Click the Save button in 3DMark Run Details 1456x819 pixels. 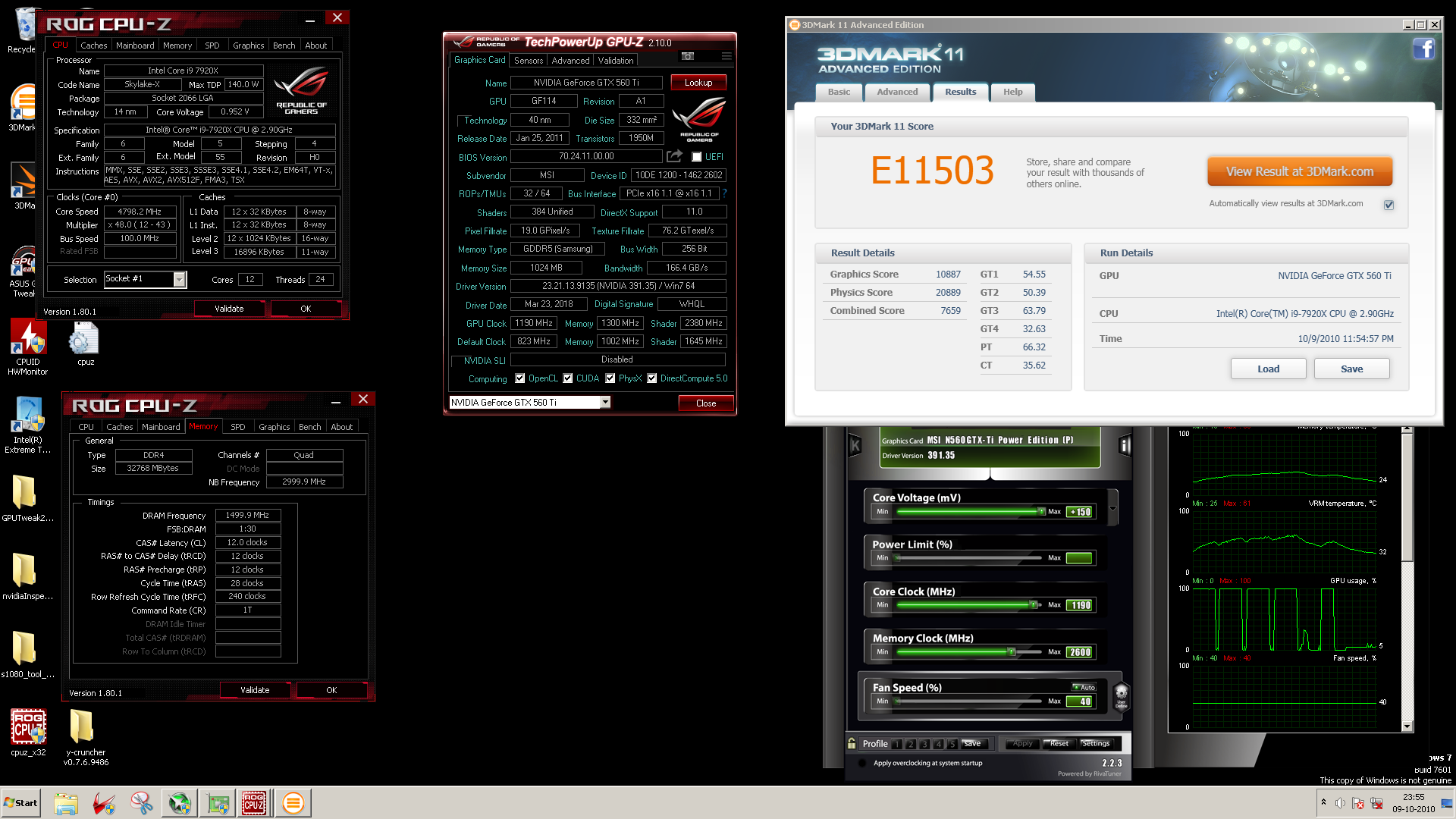(1351, 369)
